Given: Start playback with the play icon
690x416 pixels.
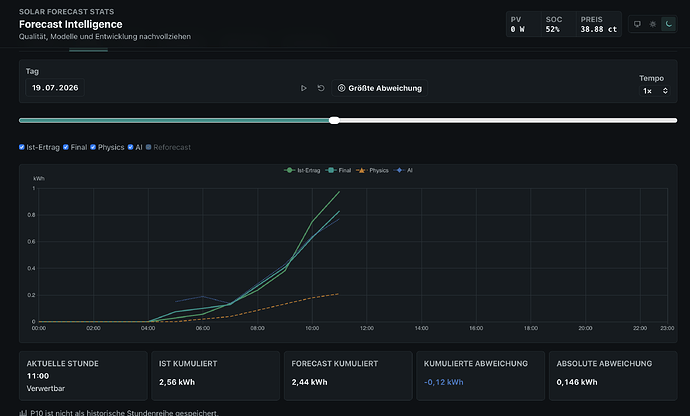Looking at the screenshot, I should pos(304,88).
